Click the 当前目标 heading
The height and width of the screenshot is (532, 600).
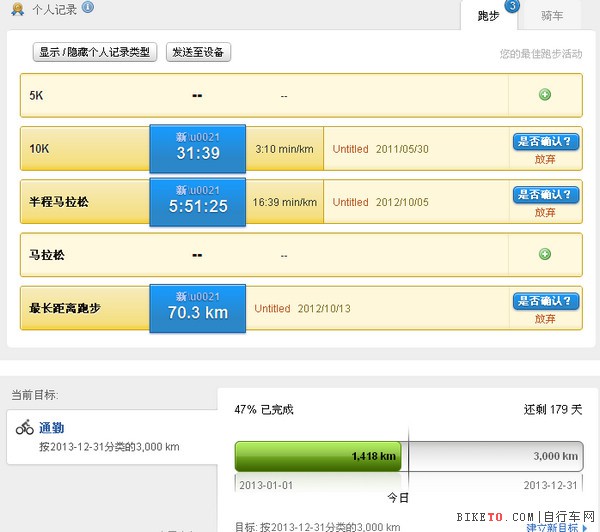pyautogui.click(x=35, y=395)
